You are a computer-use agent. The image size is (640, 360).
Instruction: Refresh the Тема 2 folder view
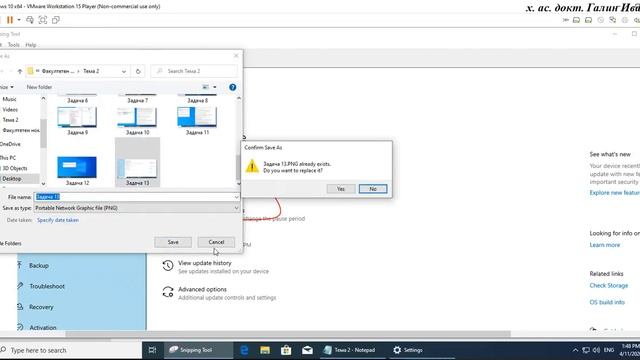click(138, 71)
